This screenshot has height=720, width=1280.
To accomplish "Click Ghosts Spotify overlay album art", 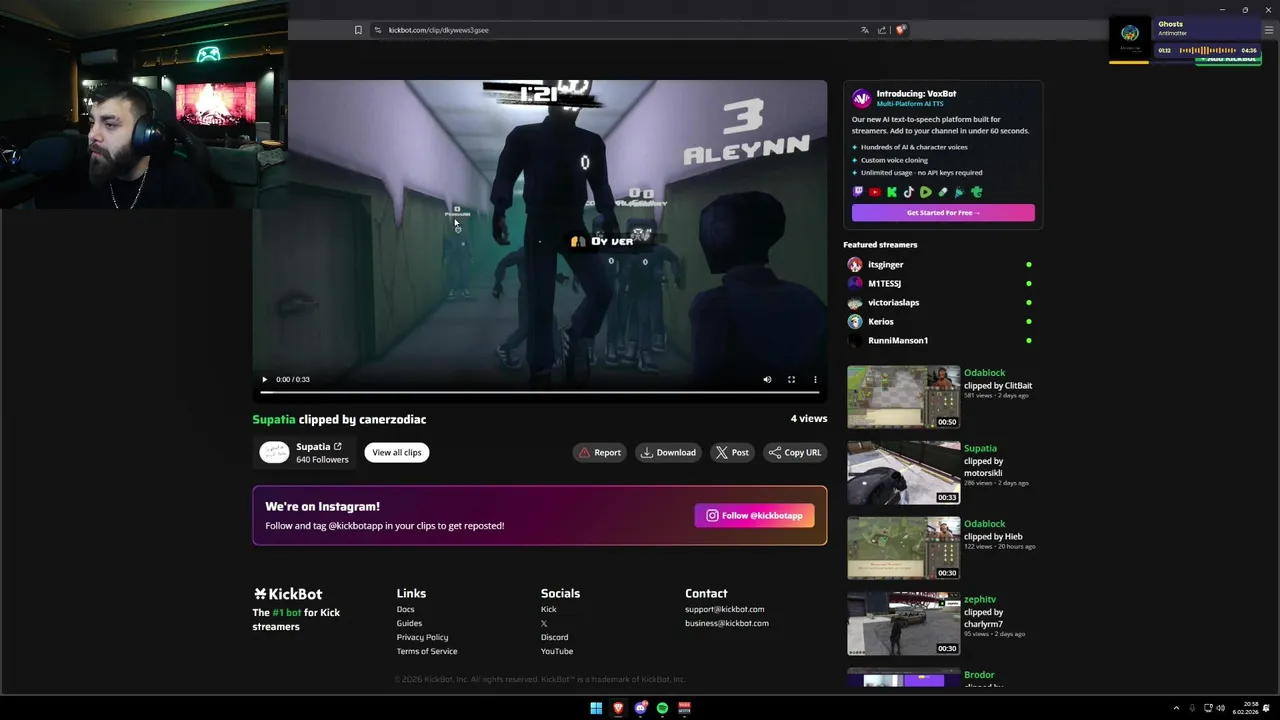I will pos(1130,37).
